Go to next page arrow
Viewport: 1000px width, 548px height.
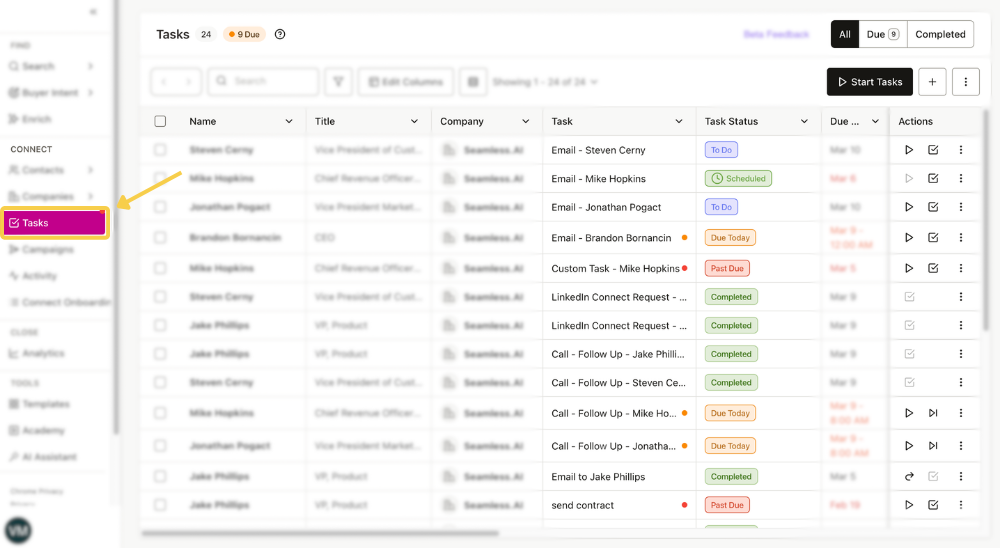(188, 82)
